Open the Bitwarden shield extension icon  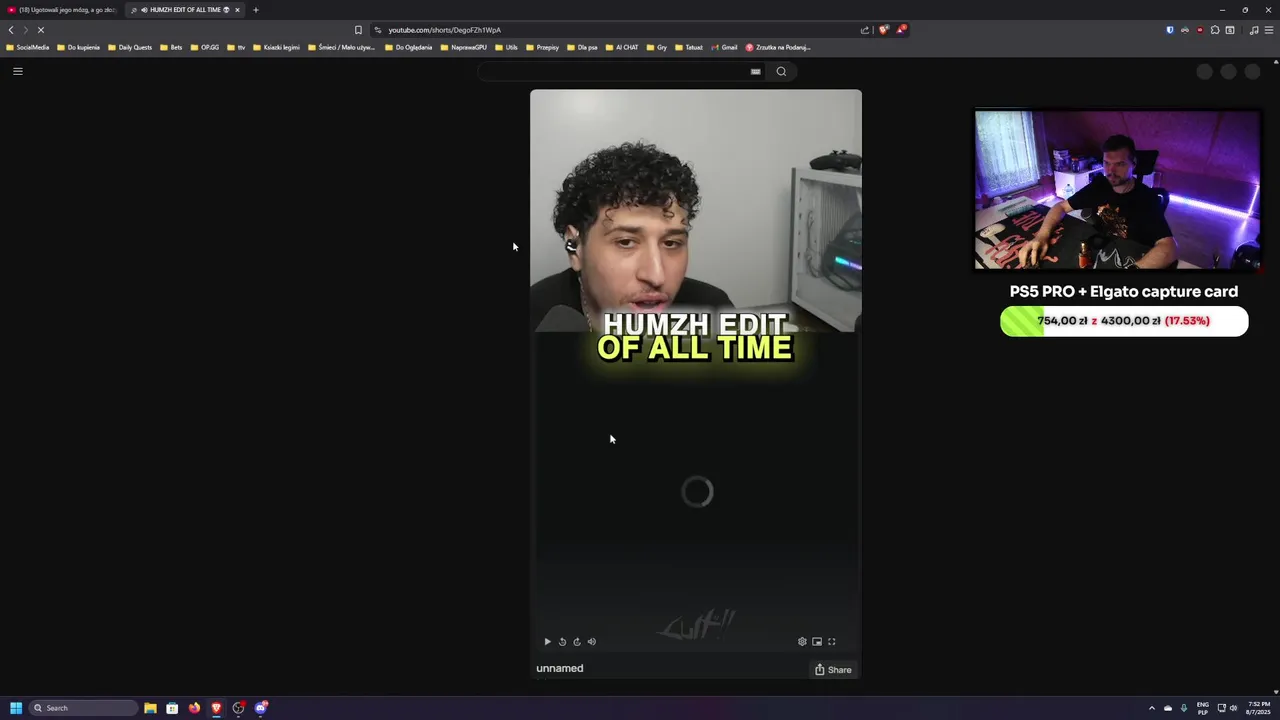(x=1170, y=30)
